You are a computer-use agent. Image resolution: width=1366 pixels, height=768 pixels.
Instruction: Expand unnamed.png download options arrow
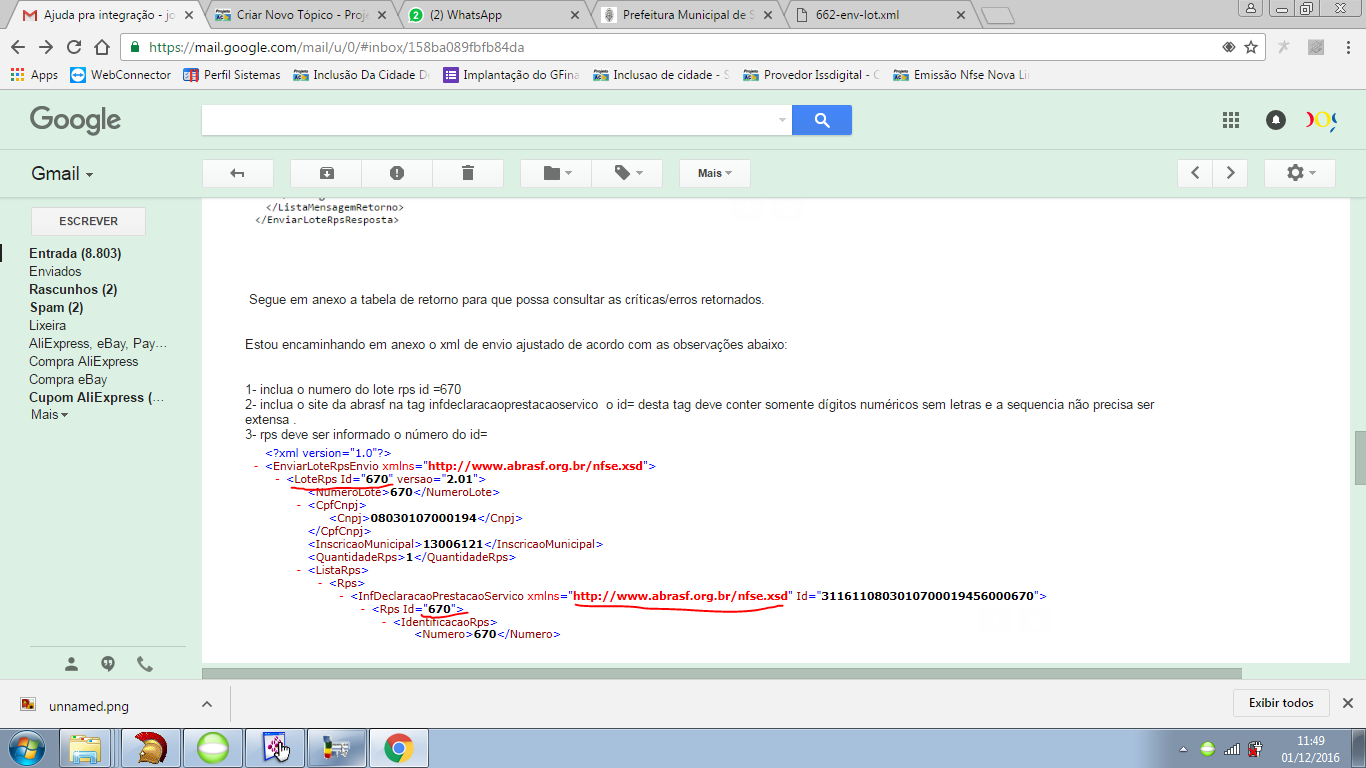(205, 704)
